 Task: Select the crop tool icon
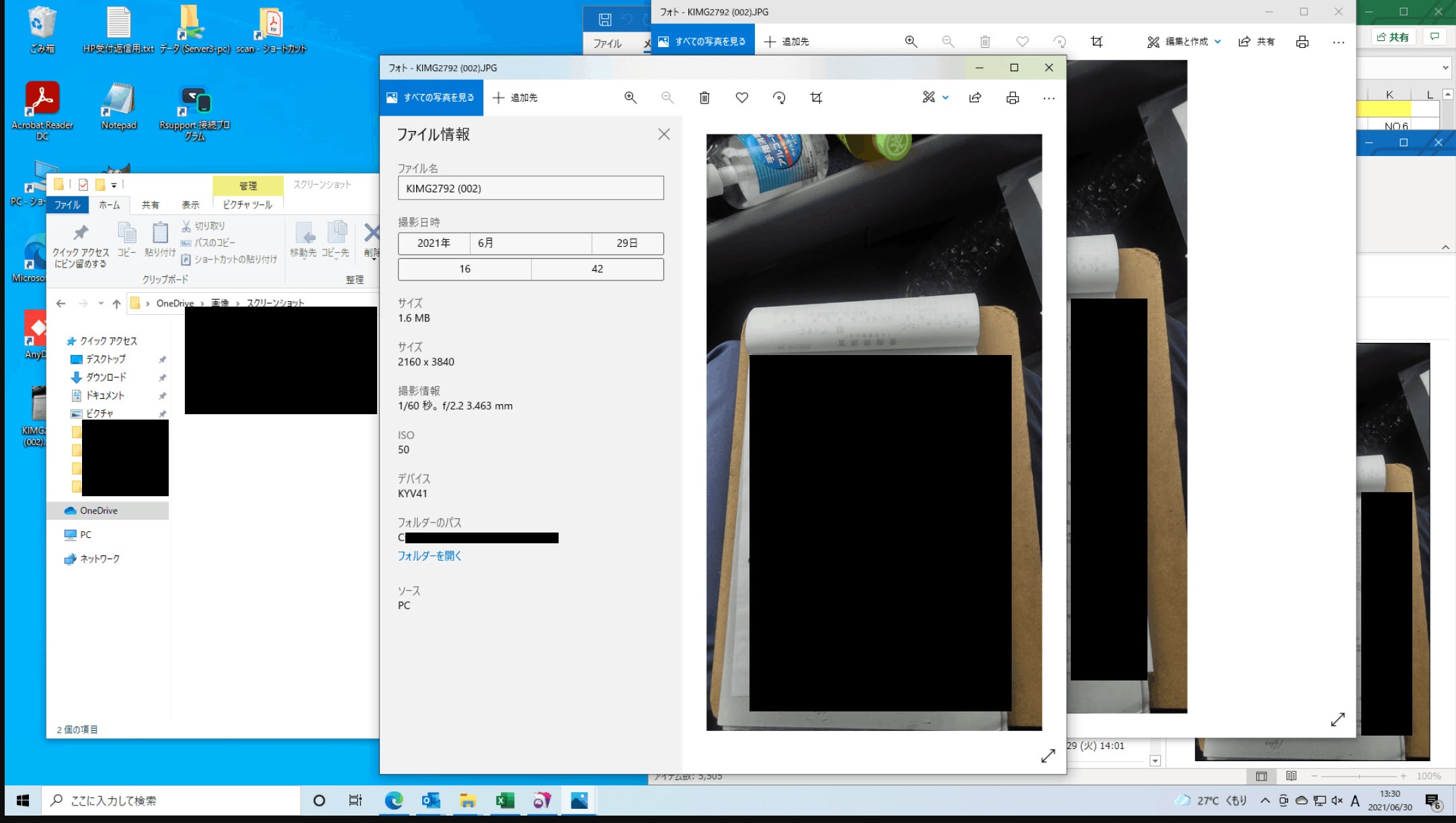(x=815, y=97)
